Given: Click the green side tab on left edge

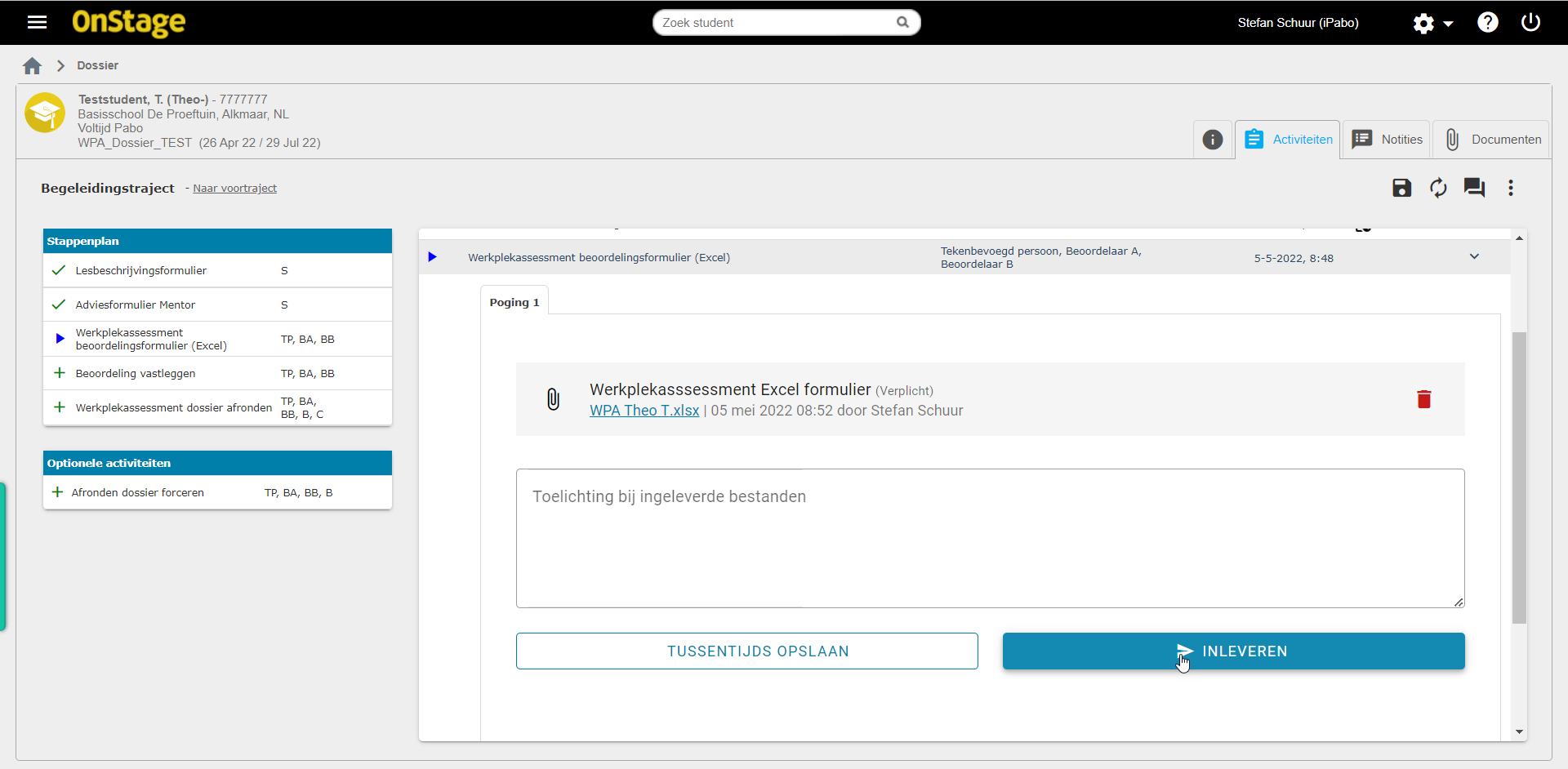Looking at the screenshot, I should click(x=3, y=557).
